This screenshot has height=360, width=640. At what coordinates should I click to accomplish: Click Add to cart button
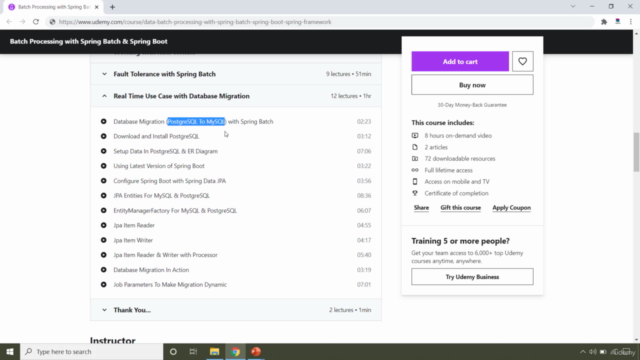[x=460, y=62]
